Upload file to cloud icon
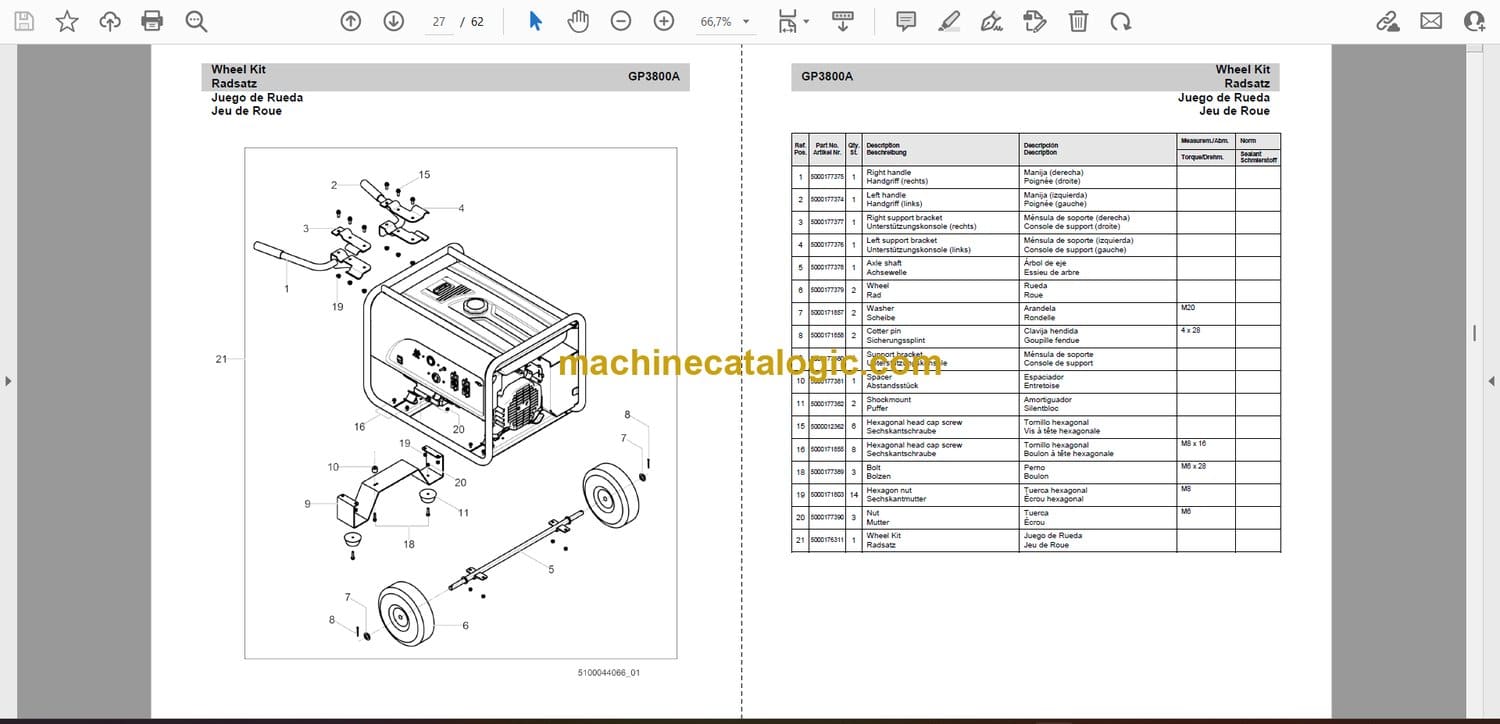 click(x=110, y=21)
